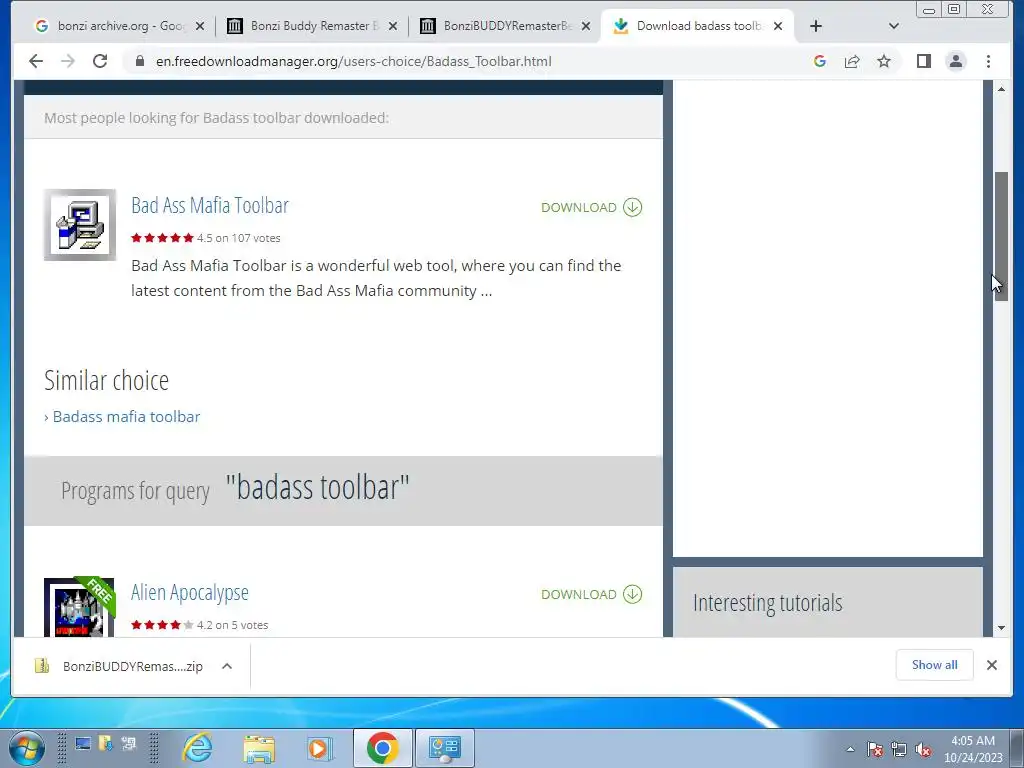Click the page scrollbar down arrow

[1001, 628]
